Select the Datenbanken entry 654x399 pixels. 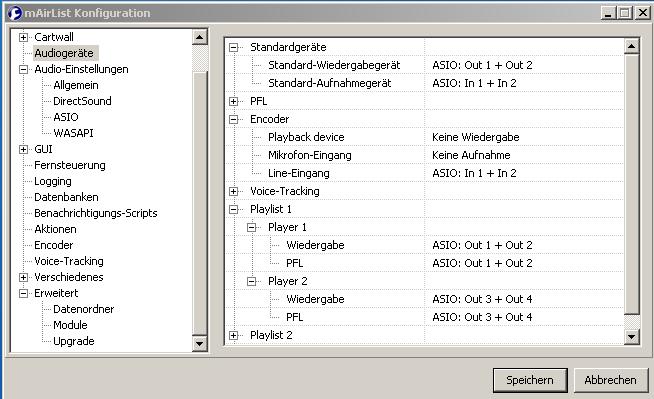66,197
